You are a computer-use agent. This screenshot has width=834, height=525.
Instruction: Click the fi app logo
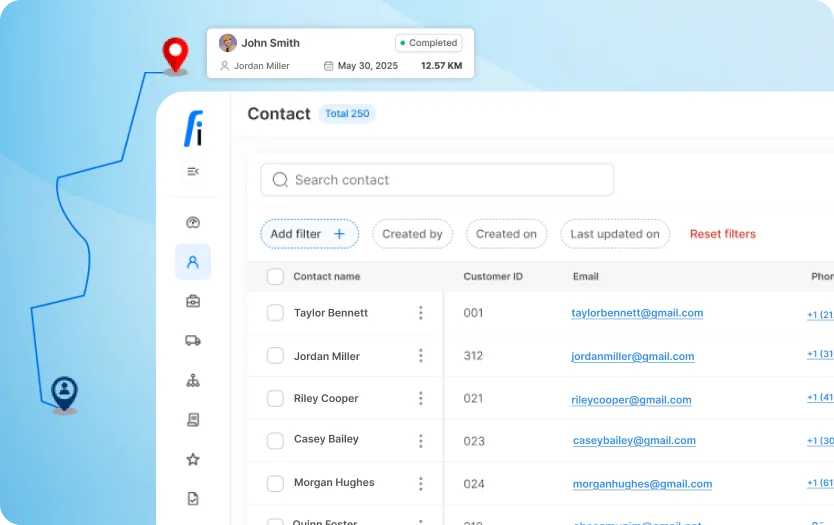point(194,128)
